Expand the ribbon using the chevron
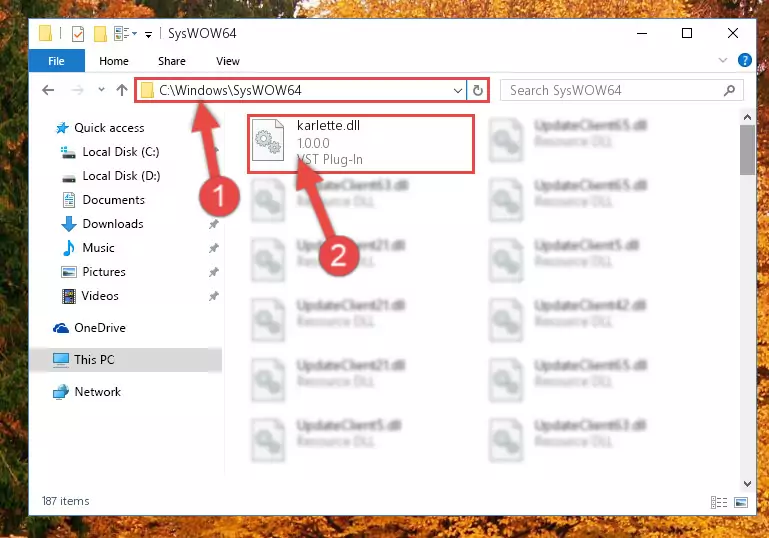This screenshot has height=538, width=769. (722, 60)
